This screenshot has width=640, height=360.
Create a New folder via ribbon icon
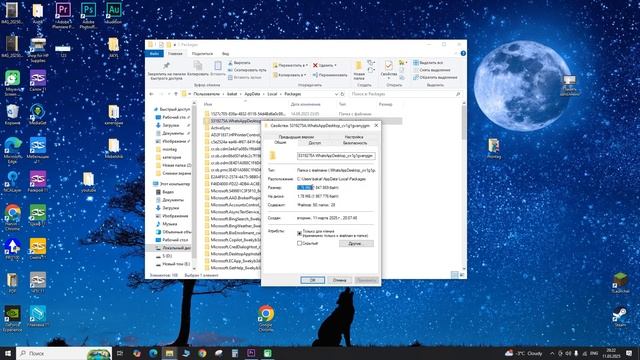(x=359, y=71)
